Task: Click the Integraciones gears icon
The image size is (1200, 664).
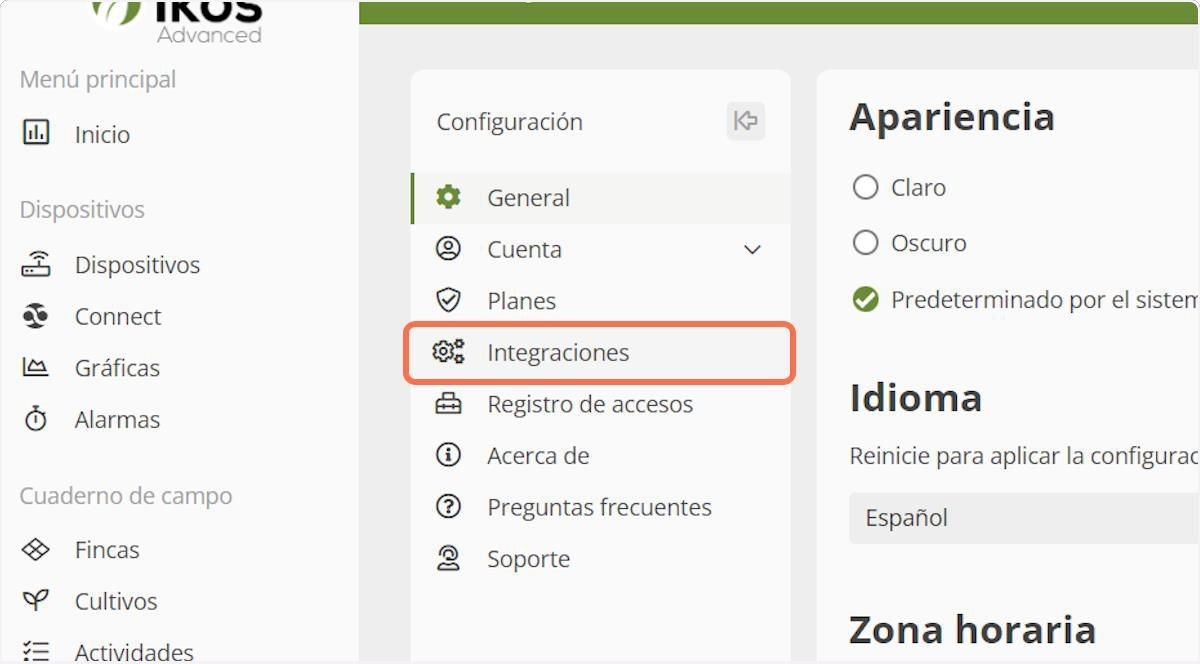Action: coord(448,352)
